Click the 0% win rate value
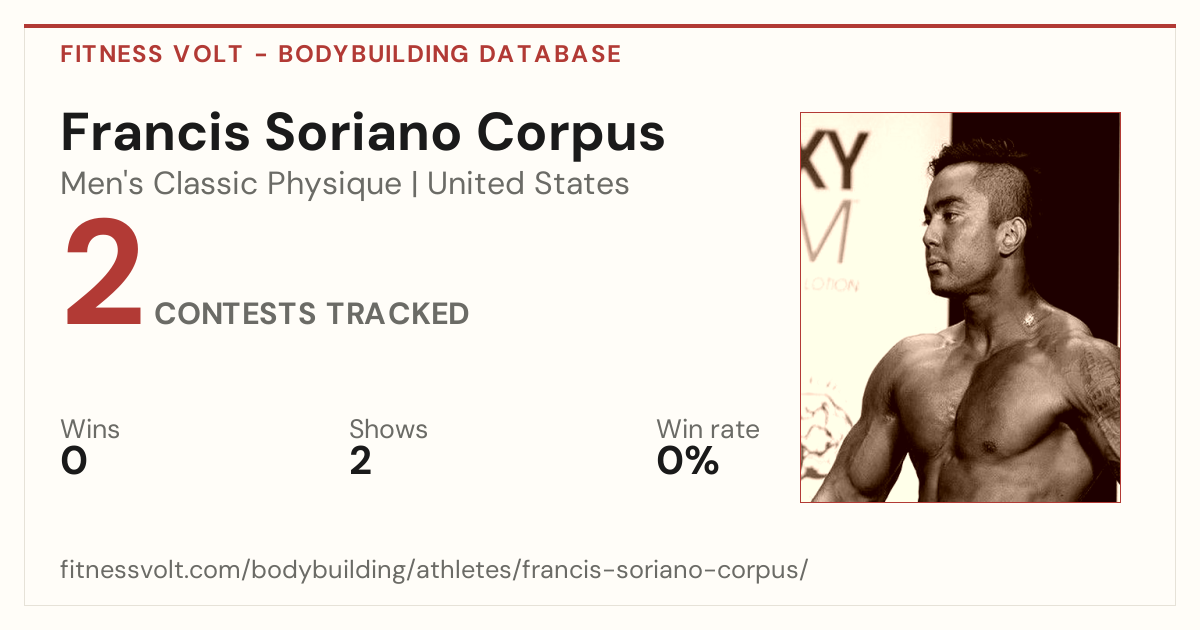The image size is (1200, 630). tap(688, 461)
